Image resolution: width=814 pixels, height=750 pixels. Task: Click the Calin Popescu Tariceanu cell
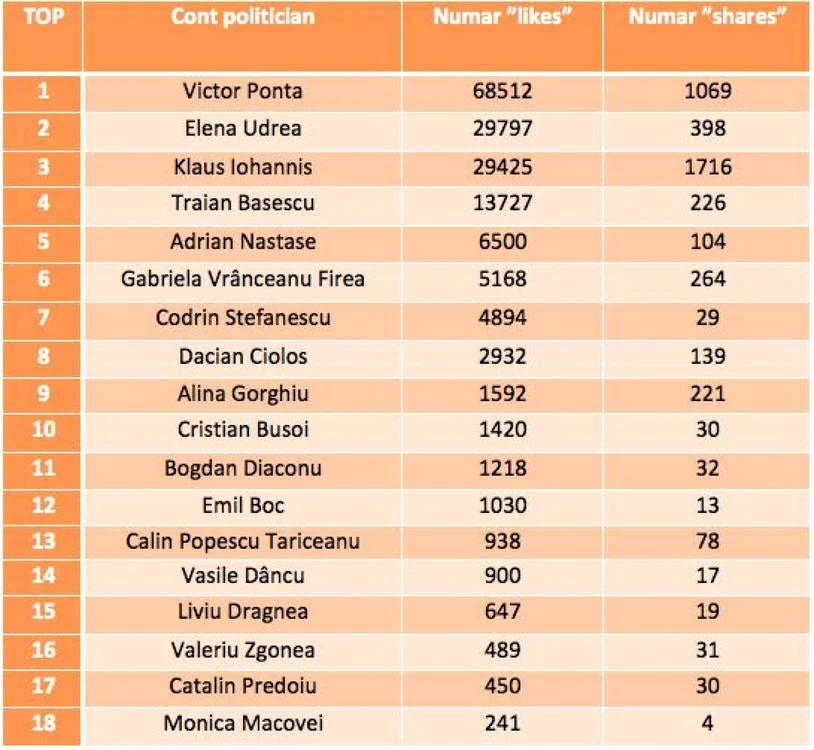pos(242,542)
